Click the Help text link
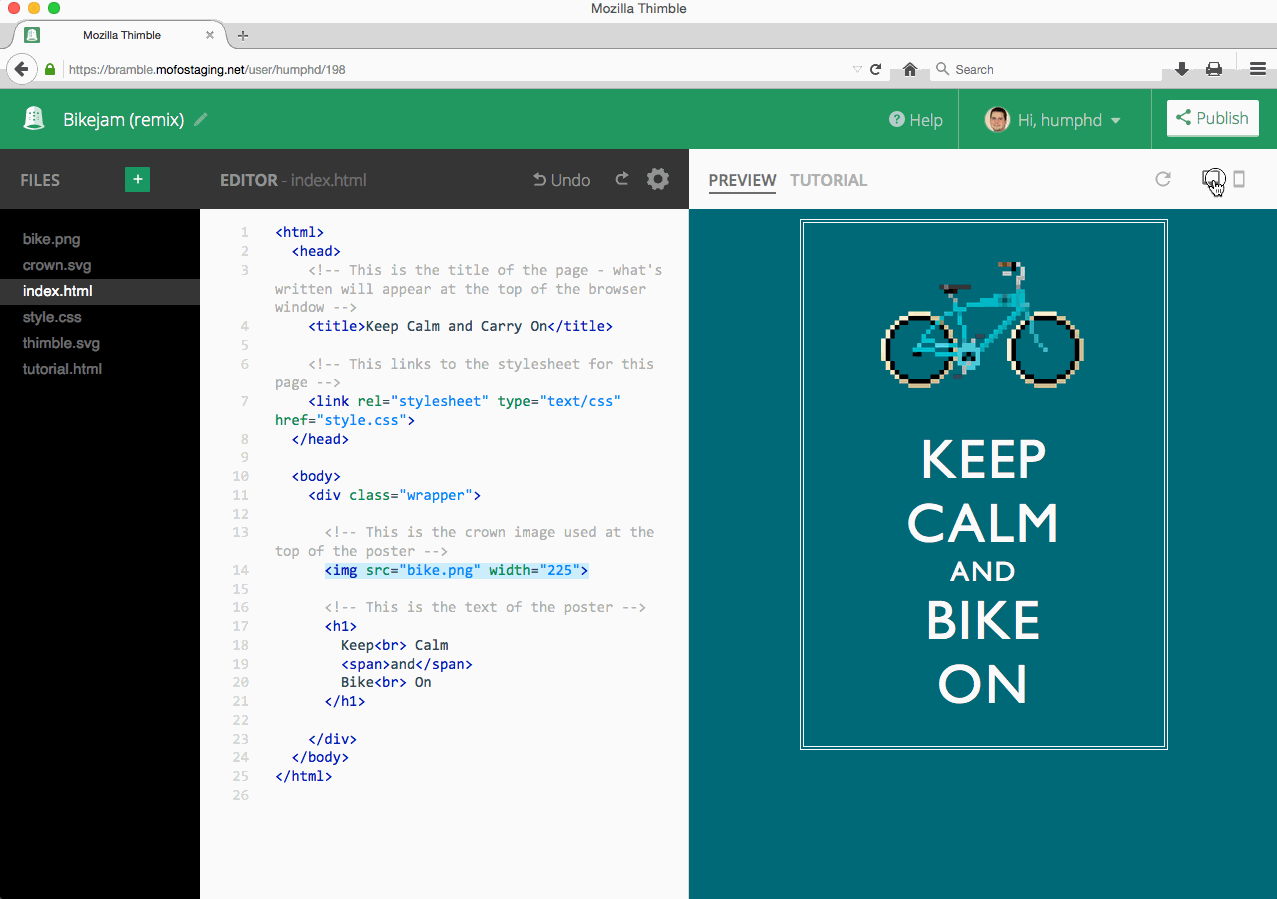 [x=926, y=120]
